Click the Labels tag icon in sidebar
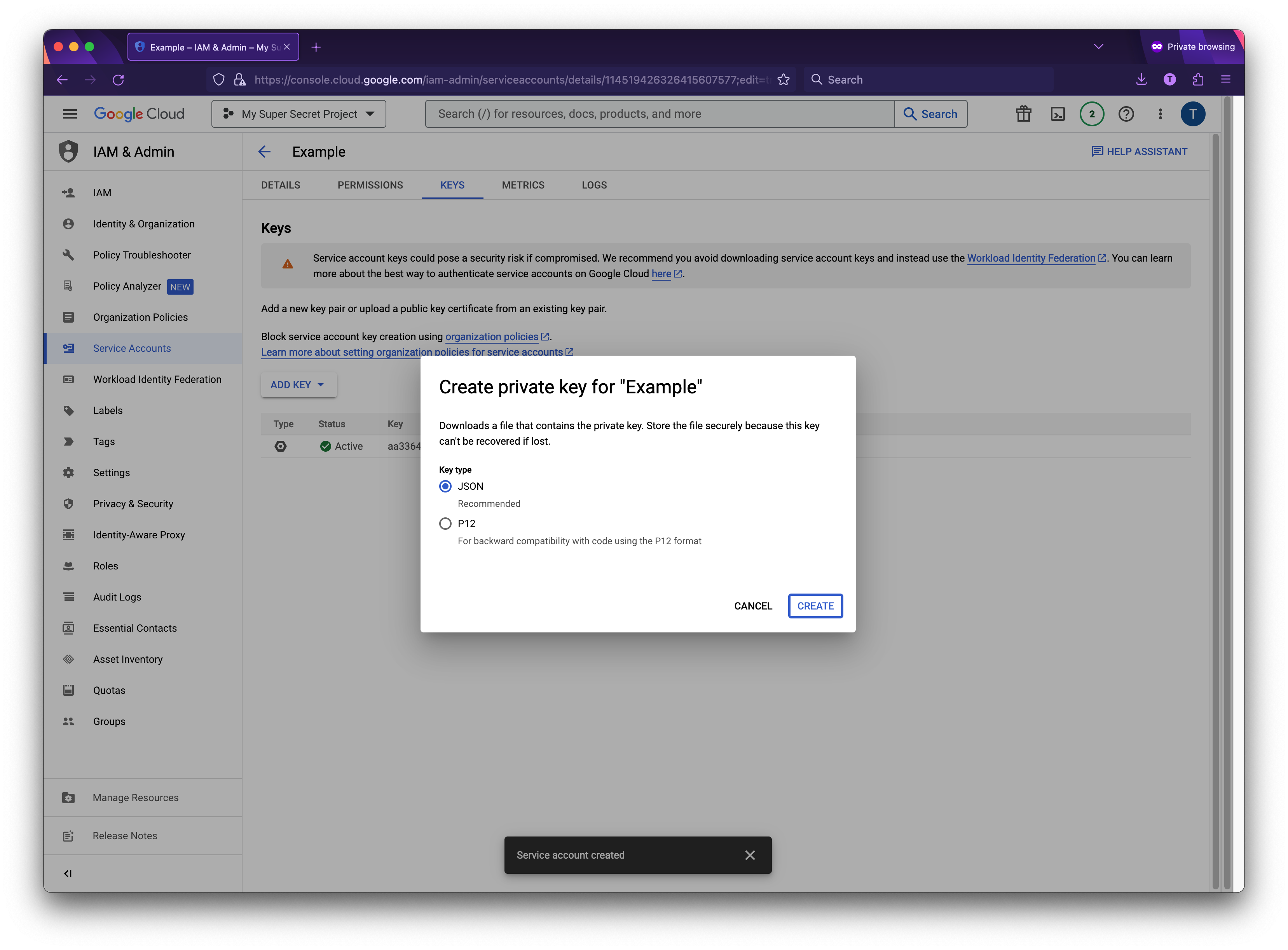Image resolution: width=1288 pixels, height=950 pixels. [x=68, y=410]
